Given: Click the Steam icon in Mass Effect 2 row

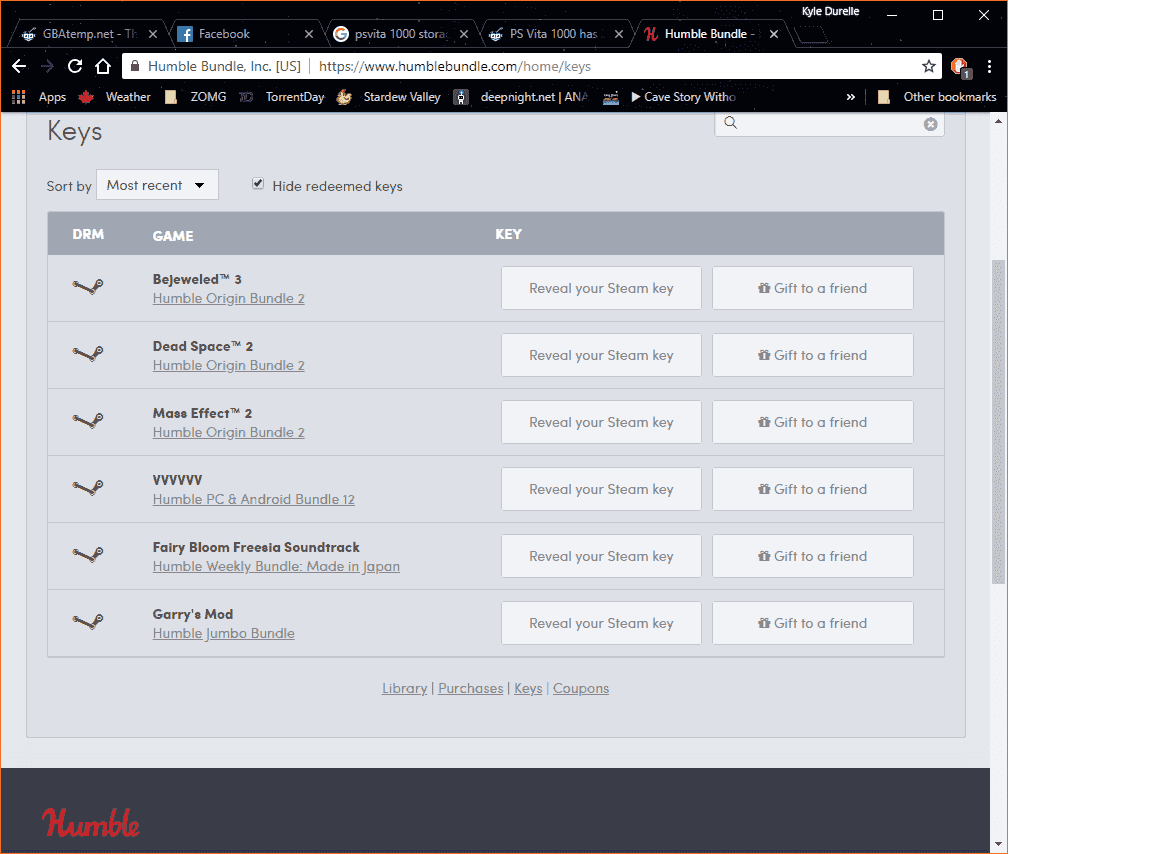Looking at the screenshot, I should point(88,420).
